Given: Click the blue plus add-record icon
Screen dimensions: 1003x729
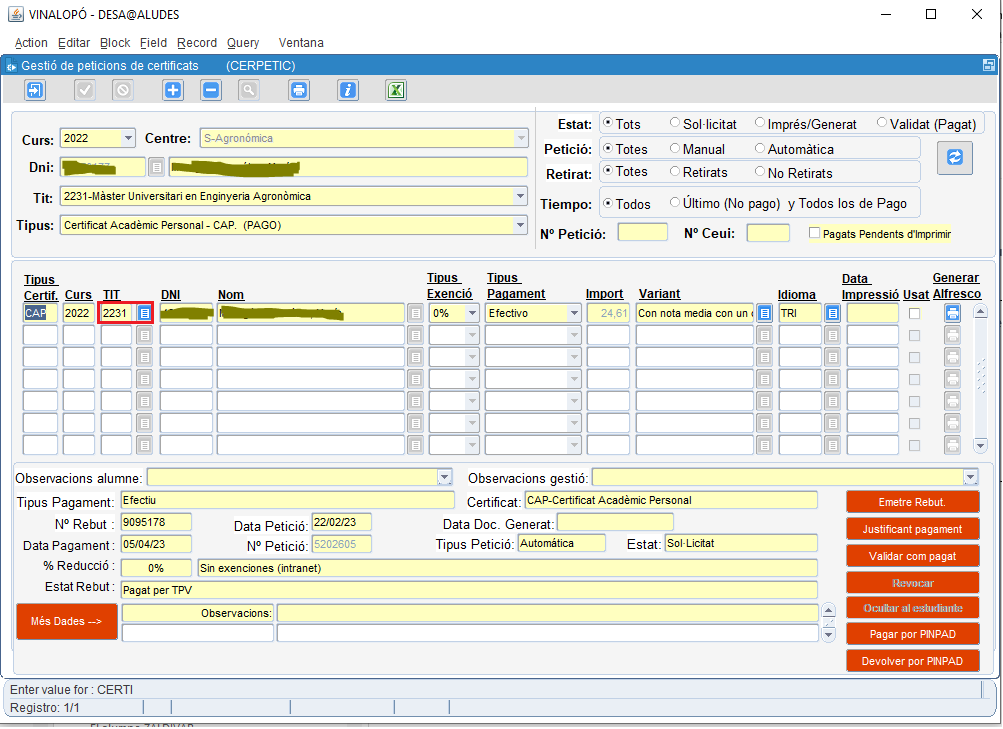Looking at the screenshot, I should tap(173, 90).
